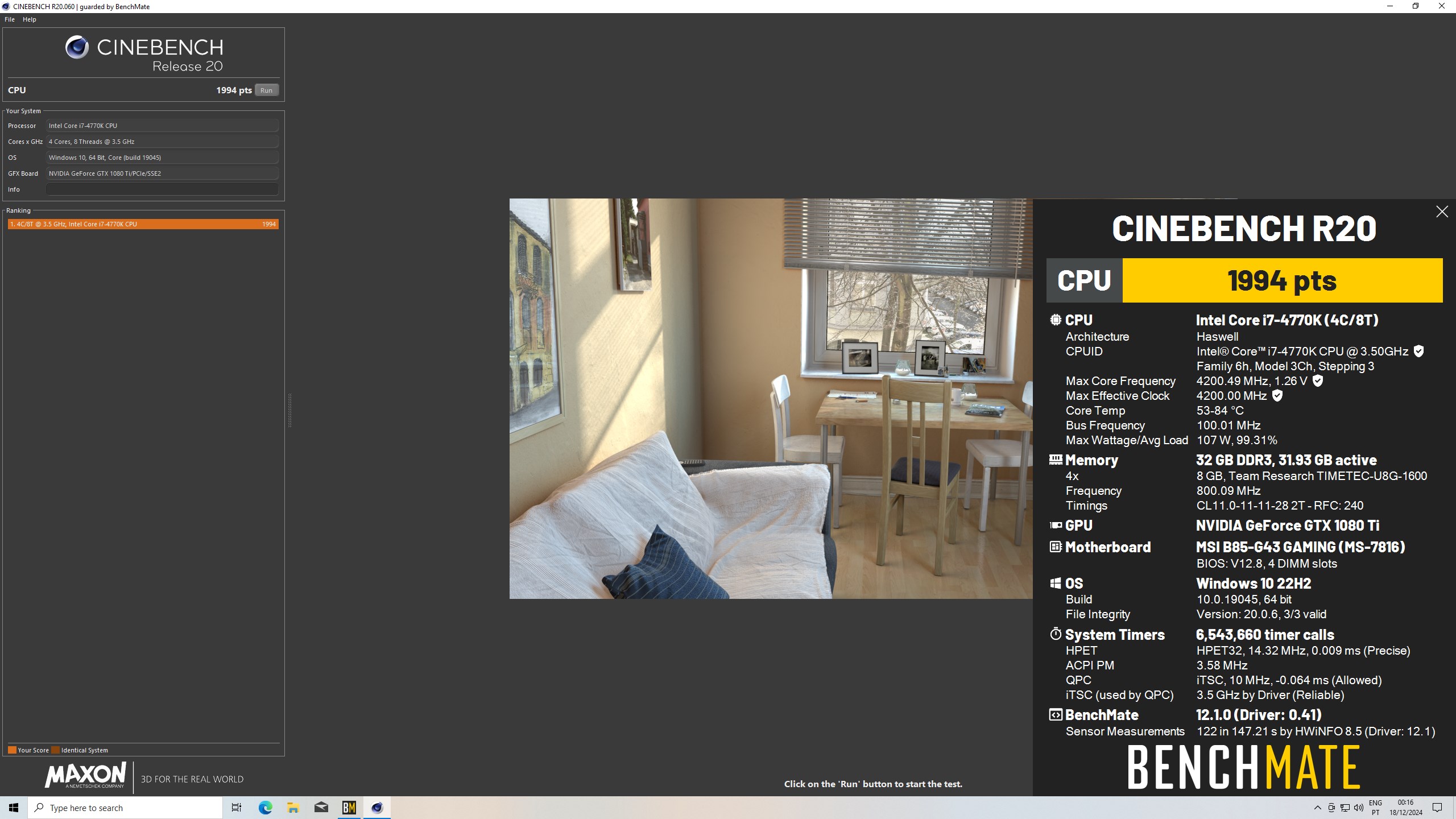The width and height of the screenshot is (1456, 819).
Task: Click the GFX Board field NVIDIA GeForce GTX 1080 Ti
Action: pos(162,173)
